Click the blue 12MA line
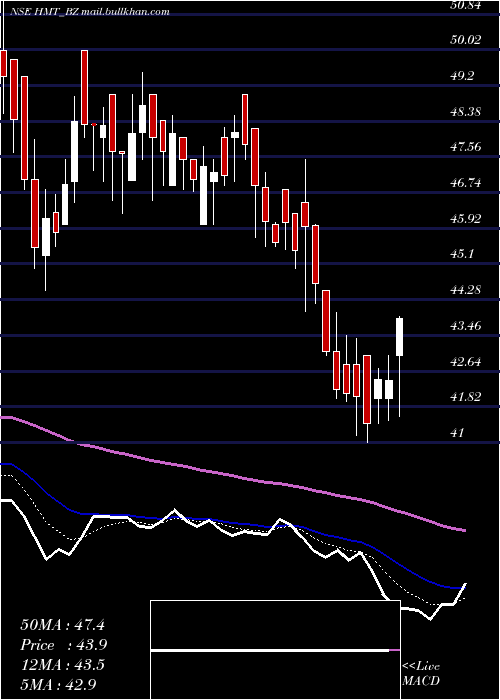 coord(232,521)
